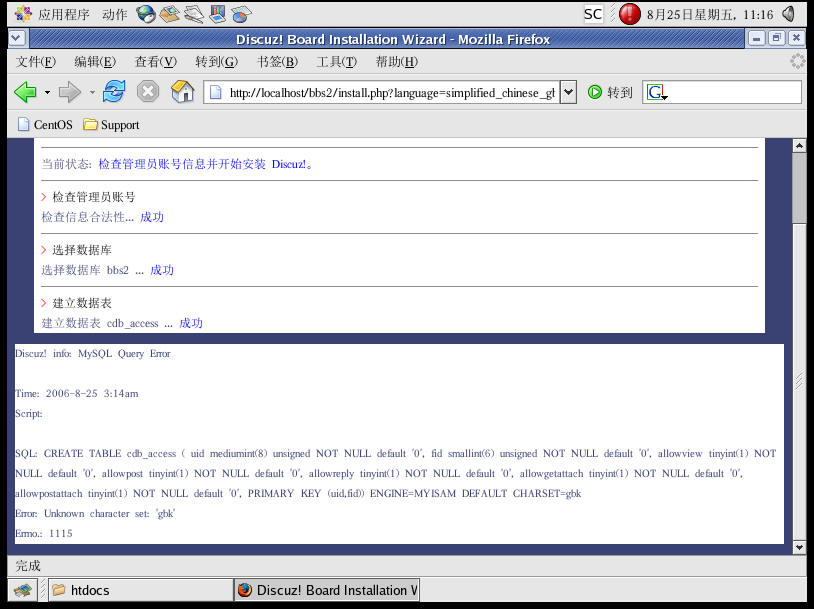Screen dimensions: 814x609
Task: Open the home page icon
Action: click(183, 91)
